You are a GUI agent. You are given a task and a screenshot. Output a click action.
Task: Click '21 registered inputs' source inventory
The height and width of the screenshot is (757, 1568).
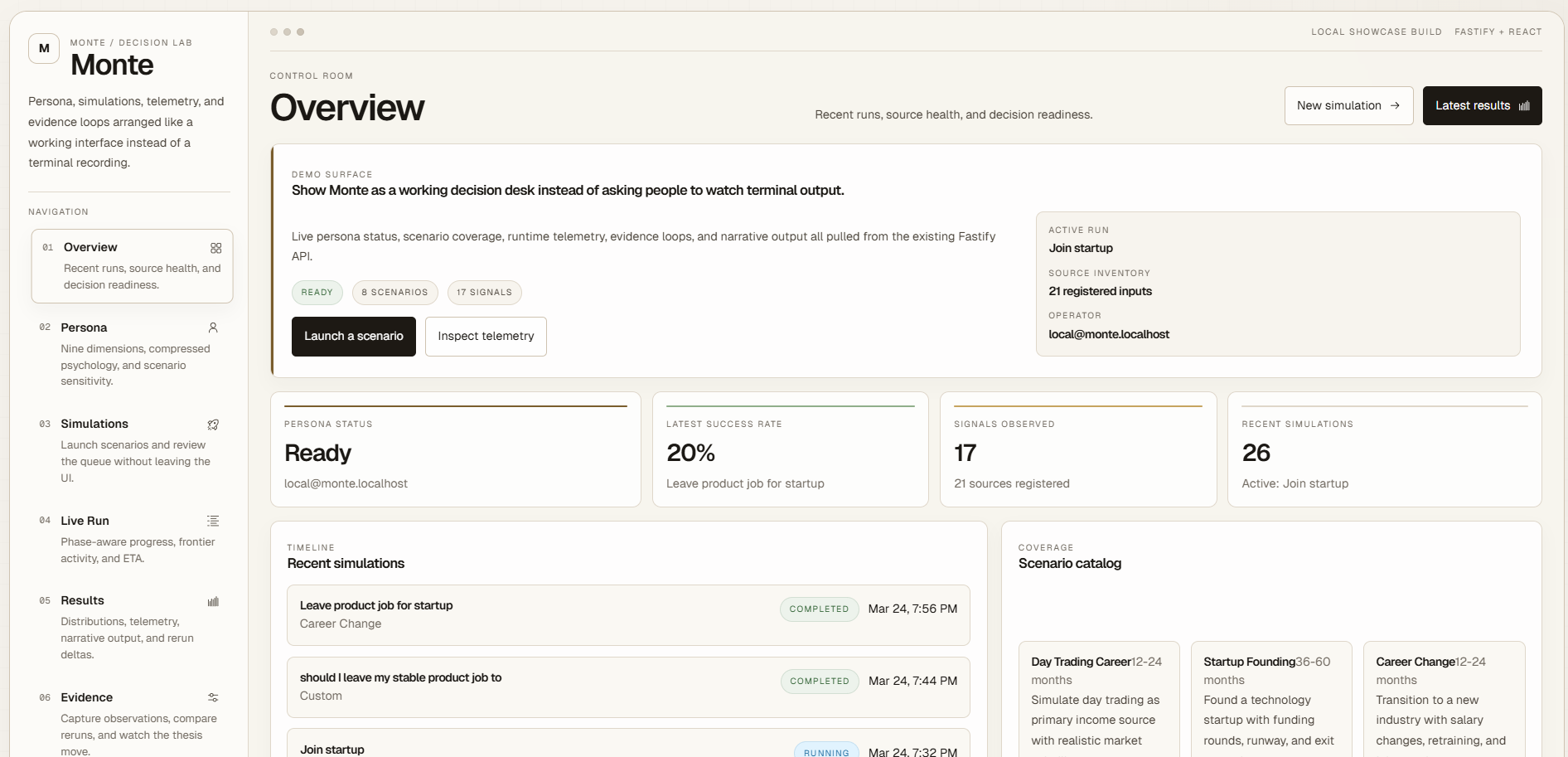coord(1100,291)
